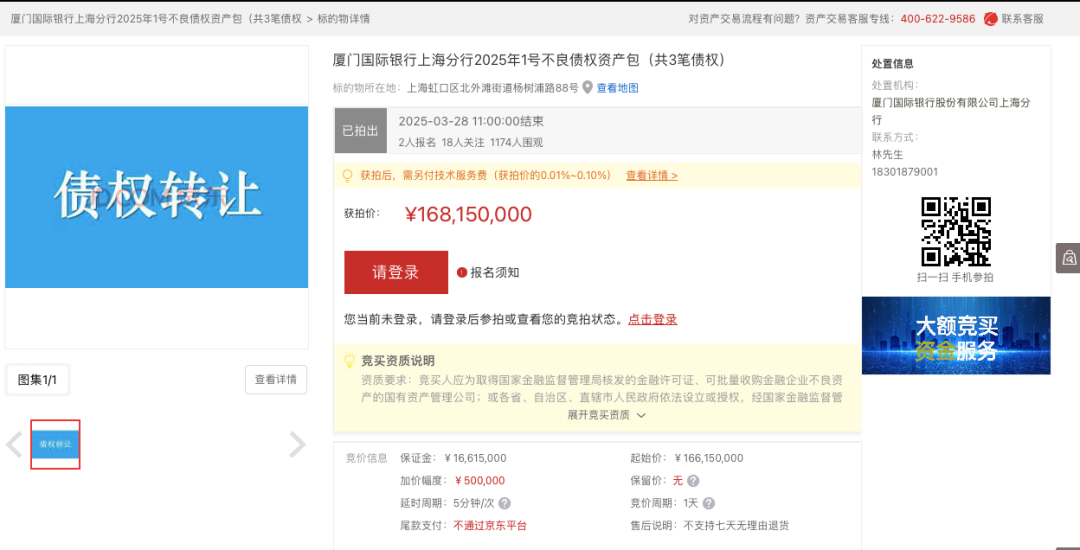1080x550 pixels.
Task: Click the breadcrumb link for the asset package
Action: 156,19
